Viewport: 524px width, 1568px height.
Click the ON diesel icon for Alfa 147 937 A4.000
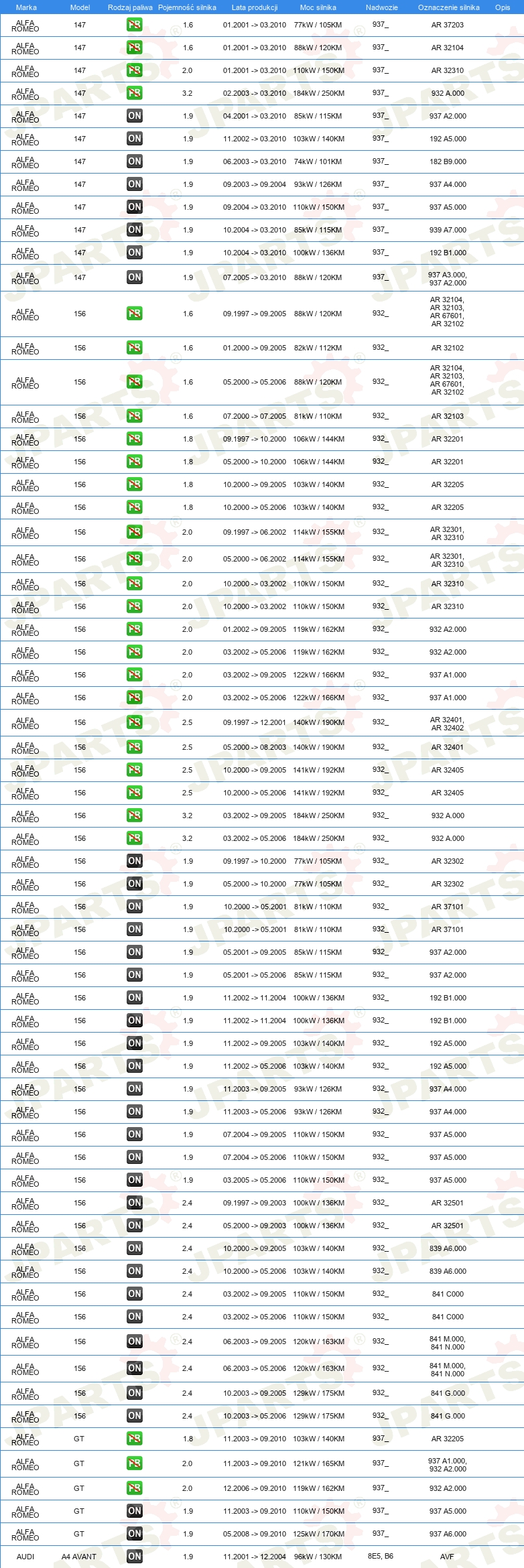point(135,184)
